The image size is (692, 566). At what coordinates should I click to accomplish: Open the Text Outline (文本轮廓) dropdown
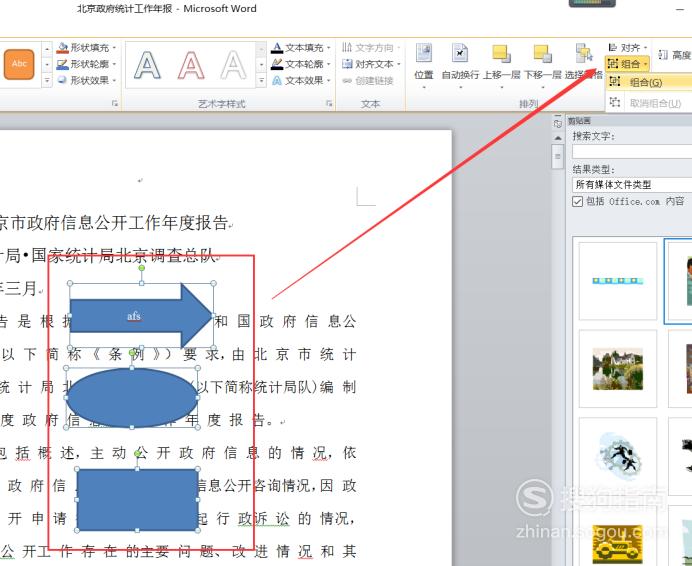(x=301, y=64)
